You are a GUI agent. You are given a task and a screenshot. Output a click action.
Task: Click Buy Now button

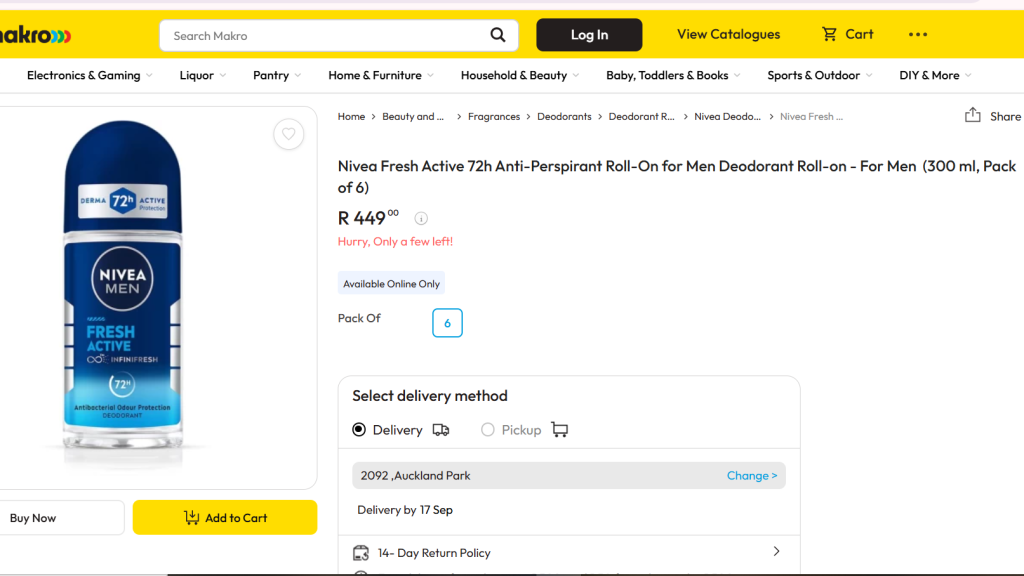click(61, 518)
